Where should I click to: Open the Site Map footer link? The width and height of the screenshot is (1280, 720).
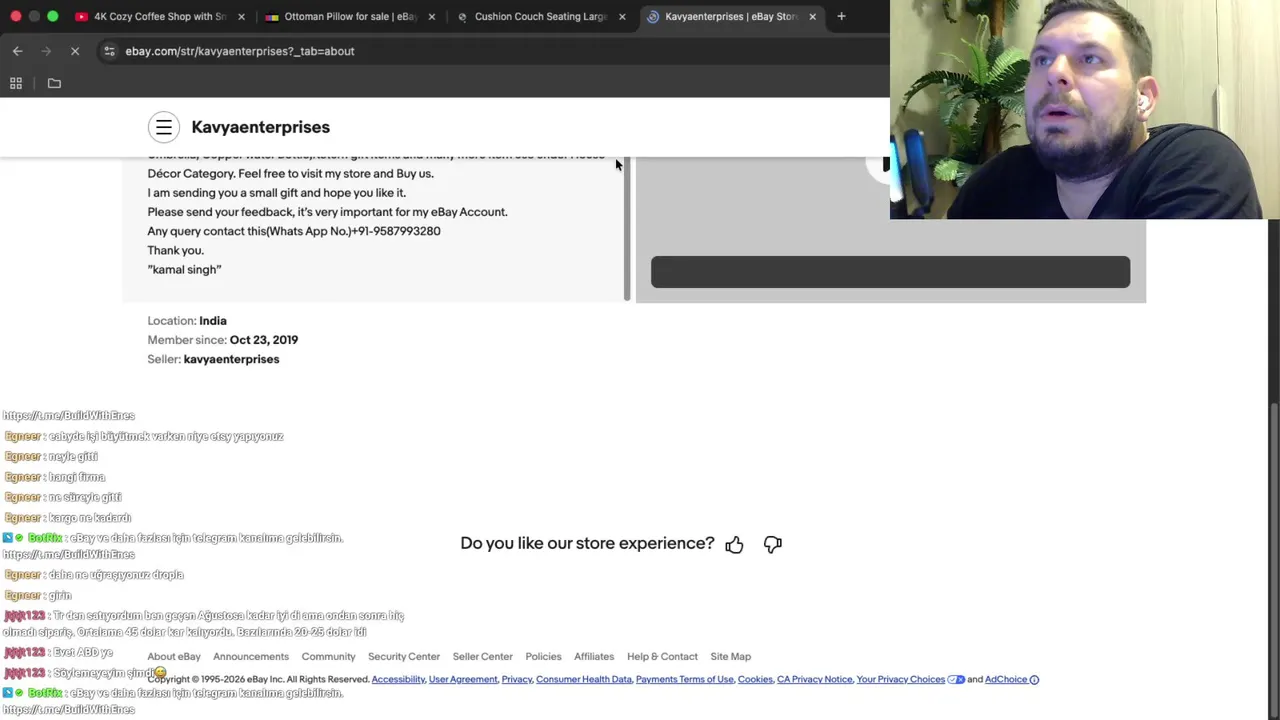(x=730, y=657)
